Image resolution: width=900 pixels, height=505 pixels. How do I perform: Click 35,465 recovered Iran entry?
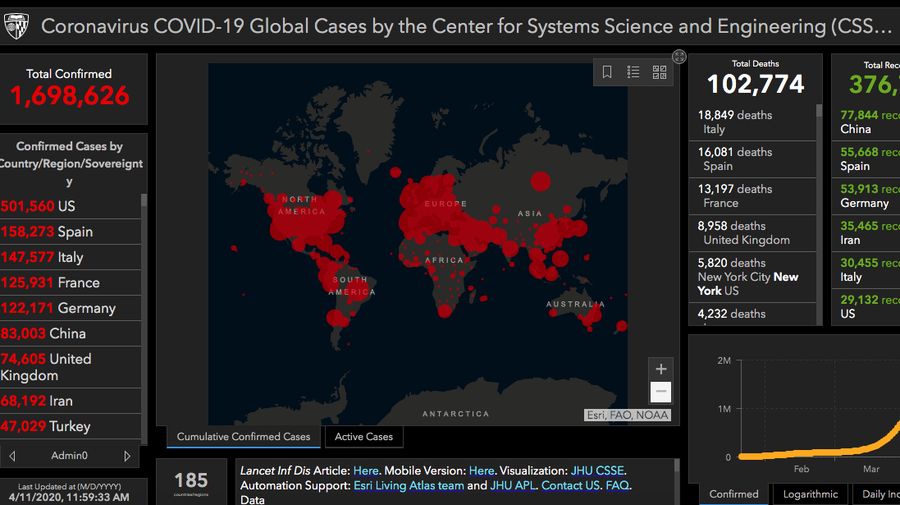pyautogui.click(x=866, y=233)
